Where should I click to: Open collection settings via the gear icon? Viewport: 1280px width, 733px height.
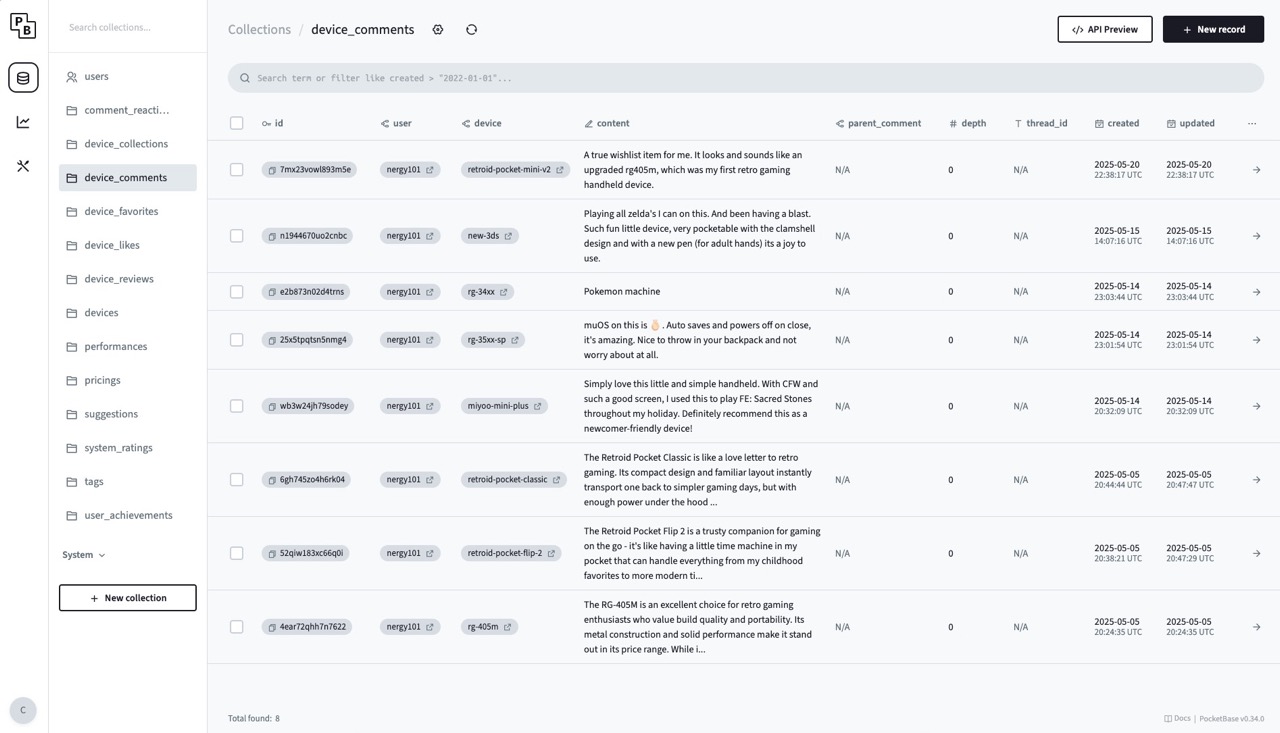click(x=438, y=29)
